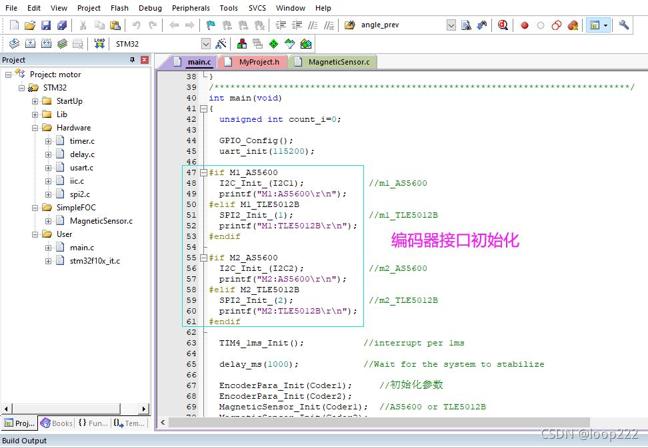Save the current file

click(46, 25)
